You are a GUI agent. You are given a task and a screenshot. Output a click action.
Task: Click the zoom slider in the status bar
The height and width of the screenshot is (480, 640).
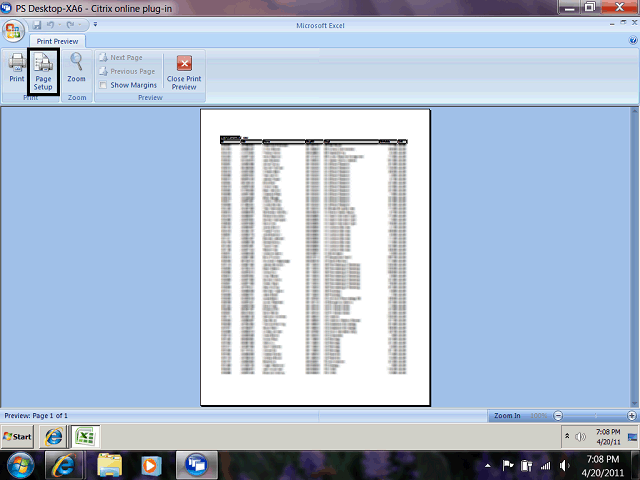(595, 415)
